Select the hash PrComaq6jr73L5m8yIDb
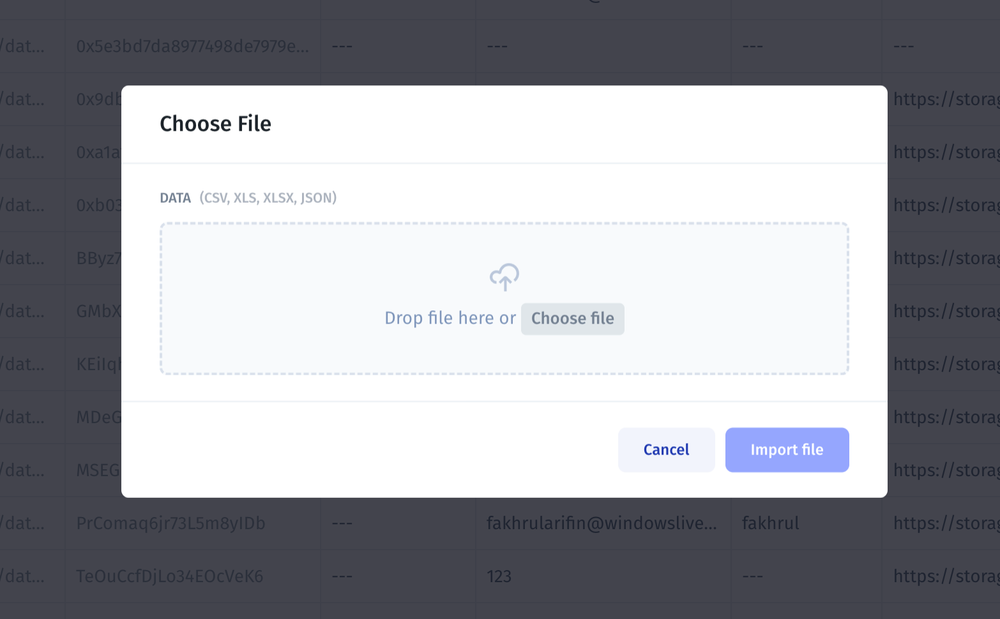This screenshot has height=619, width=1000. tap(172, 523)
